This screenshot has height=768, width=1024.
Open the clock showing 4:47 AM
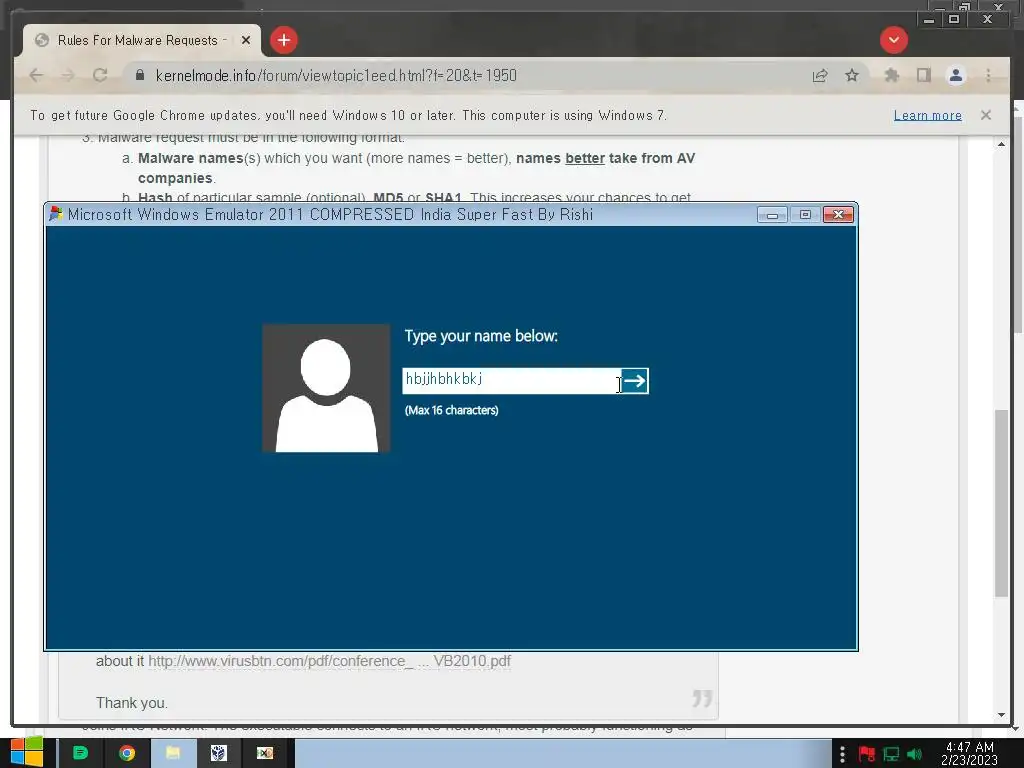click(970, 754)
